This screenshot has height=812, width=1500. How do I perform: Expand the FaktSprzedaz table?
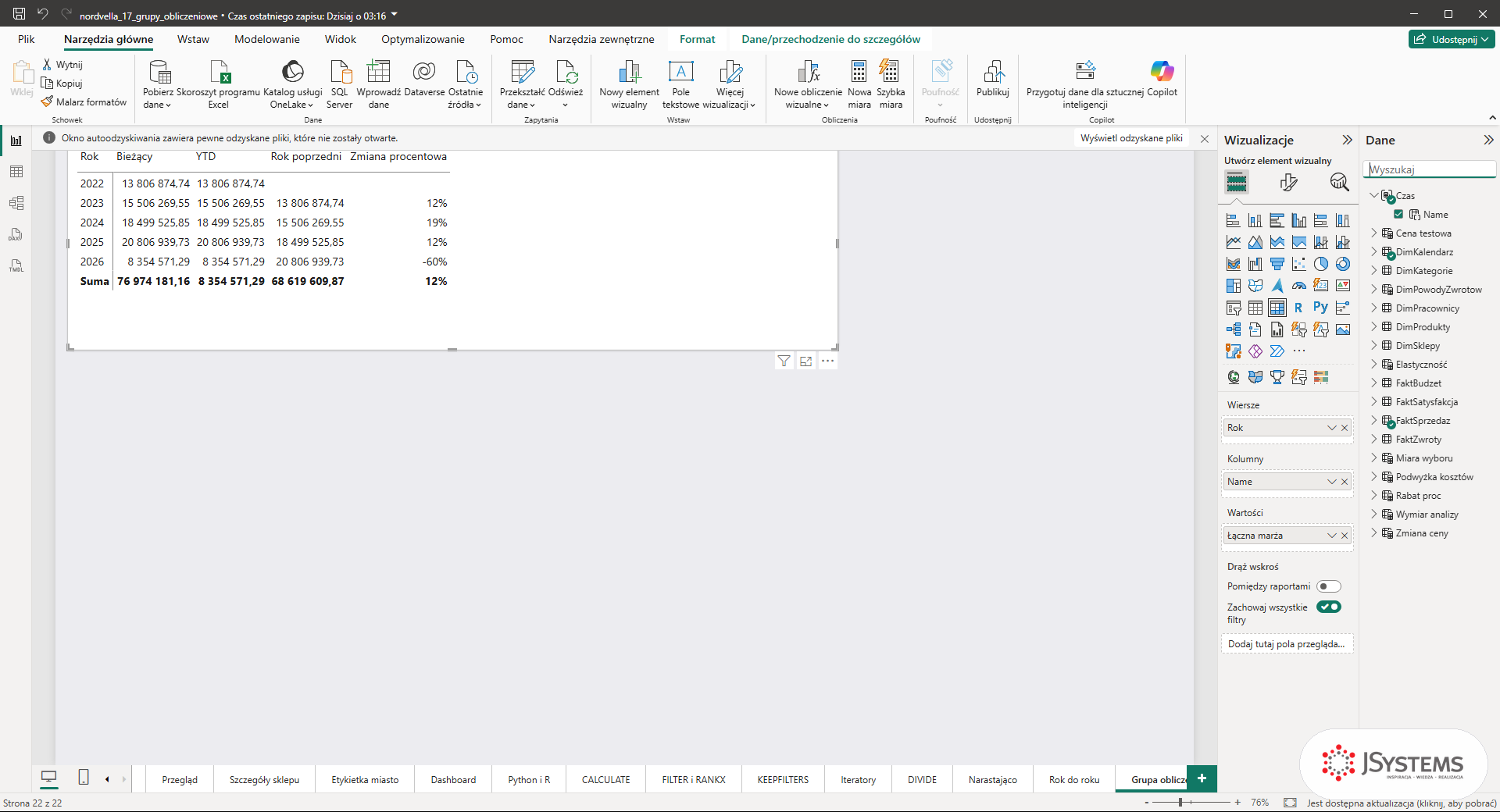pyautogui.click(x=1374, y=421)
